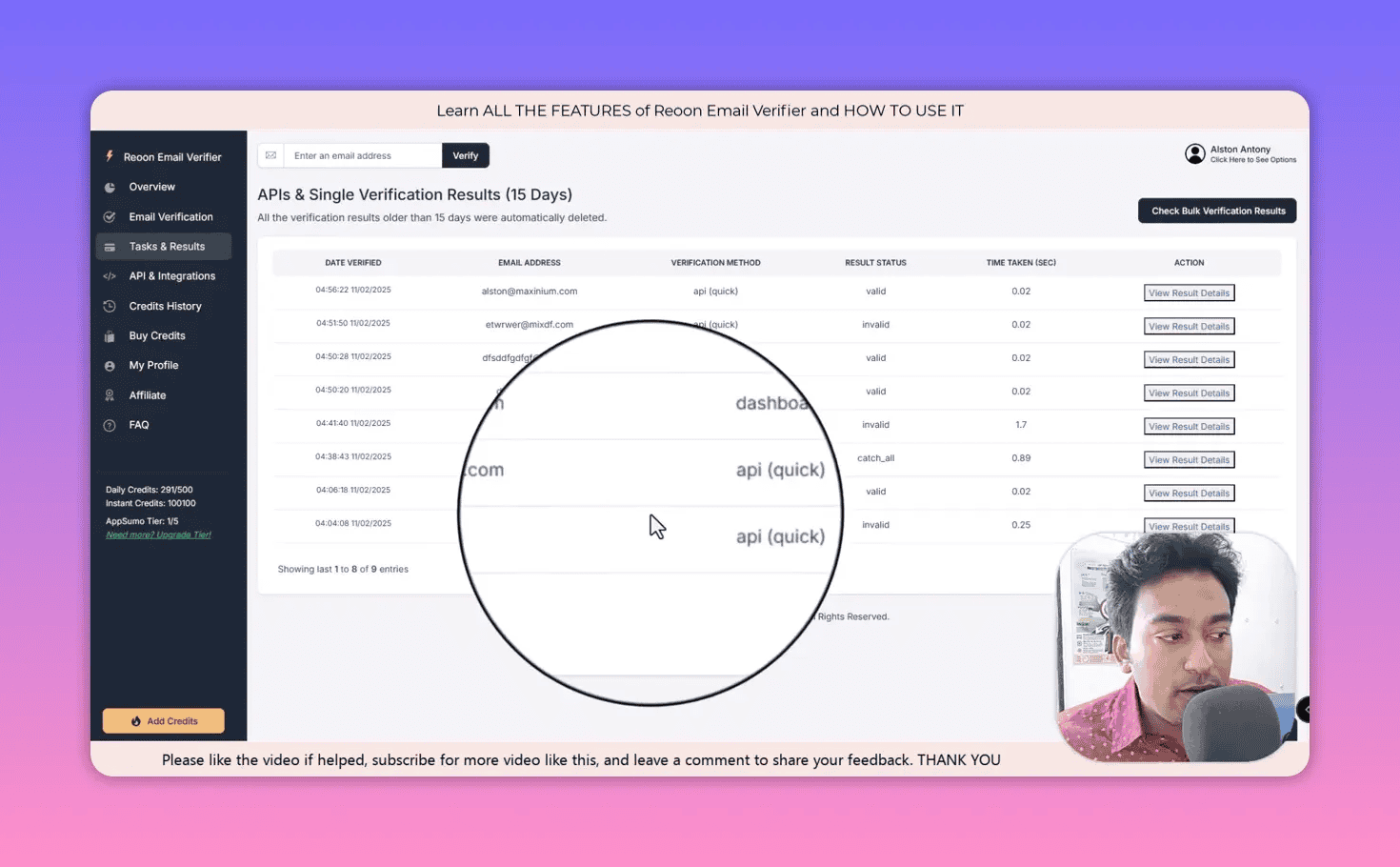This screenshot has width=1400, height=867.
Task: Click the clock icon for Credits History
Action: click(110, 306)
